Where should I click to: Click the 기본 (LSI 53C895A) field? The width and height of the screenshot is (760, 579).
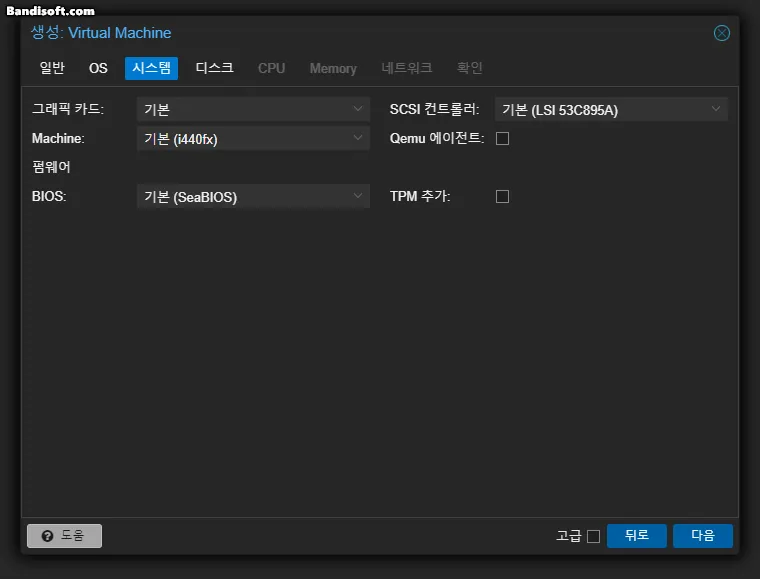[x=611, y=110]
